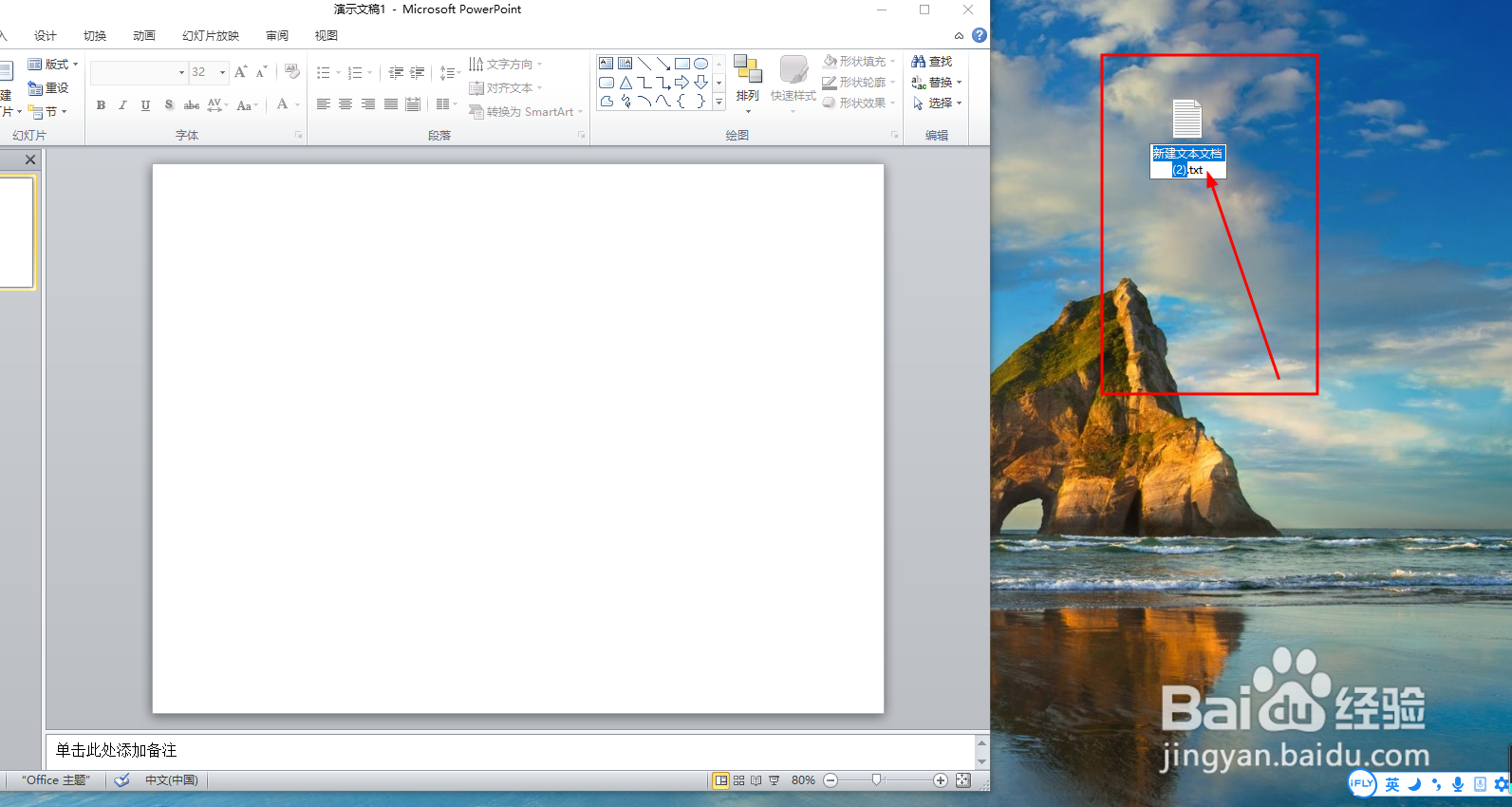Click the notes field 单击此处添加备注
The height and width of the screenshot is (807, 1512).
[x=511, y=750]
